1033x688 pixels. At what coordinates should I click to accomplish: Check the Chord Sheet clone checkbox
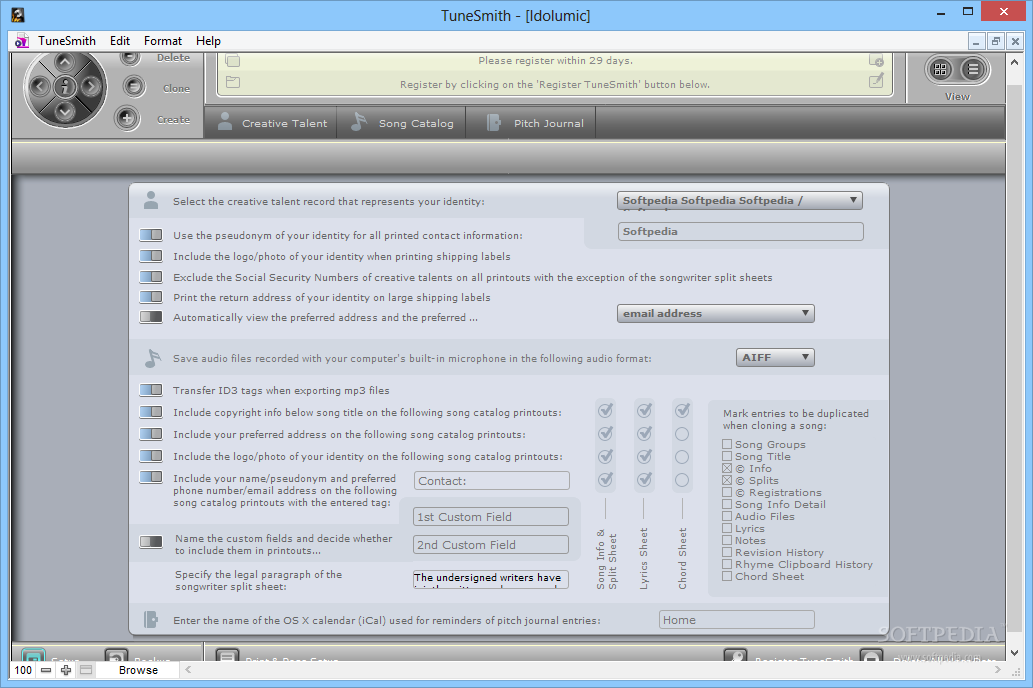pos(727,576)
